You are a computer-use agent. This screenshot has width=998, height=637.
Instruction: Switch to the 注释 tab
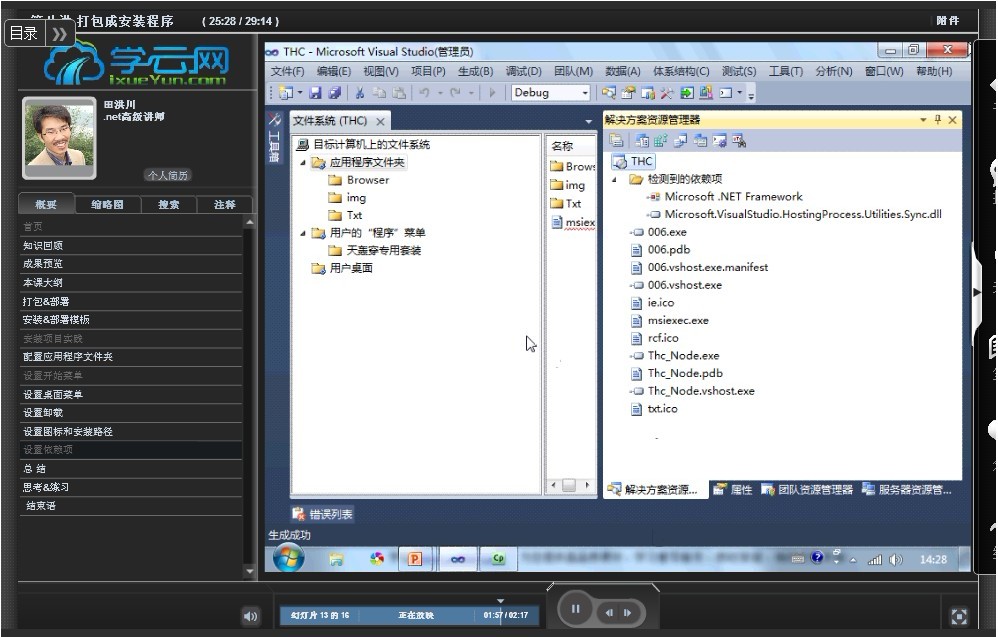tap(225, 204)
